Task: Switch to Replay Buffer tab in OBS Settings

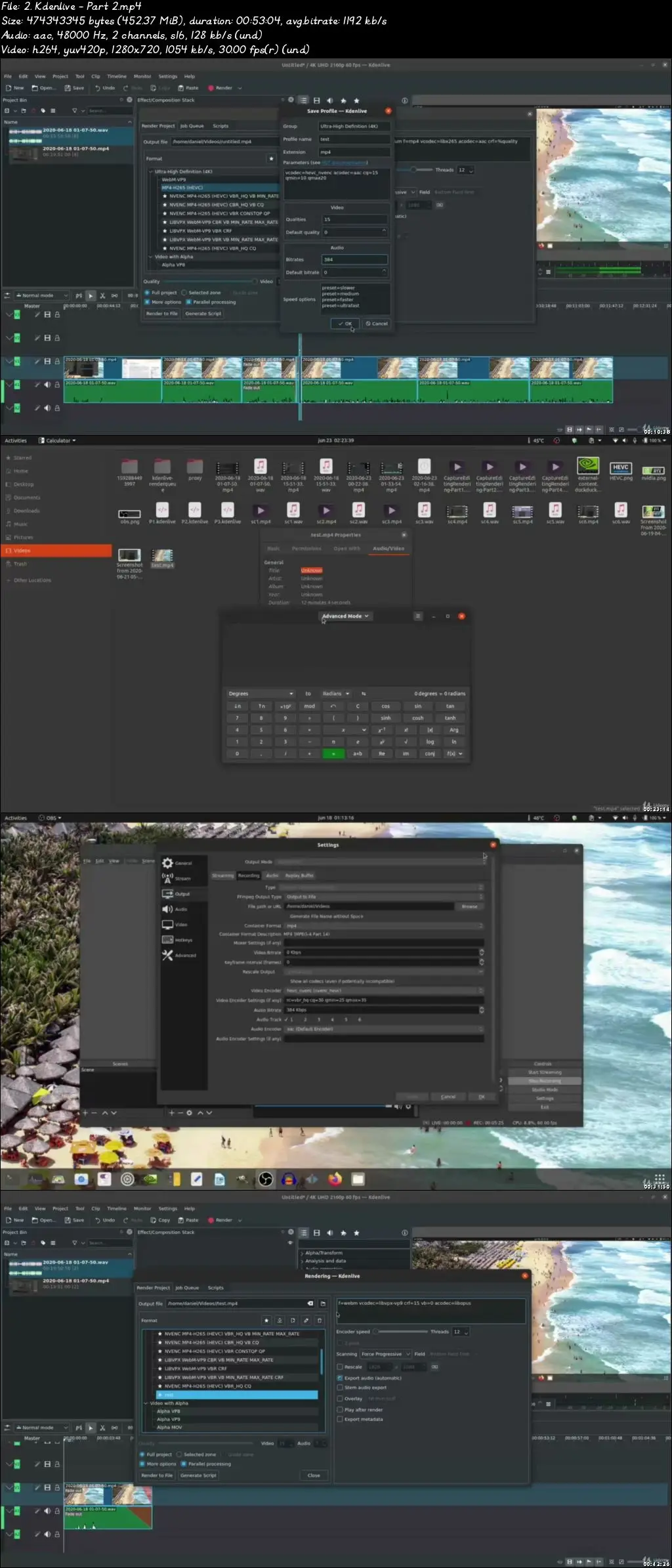Action: point(299,876)
